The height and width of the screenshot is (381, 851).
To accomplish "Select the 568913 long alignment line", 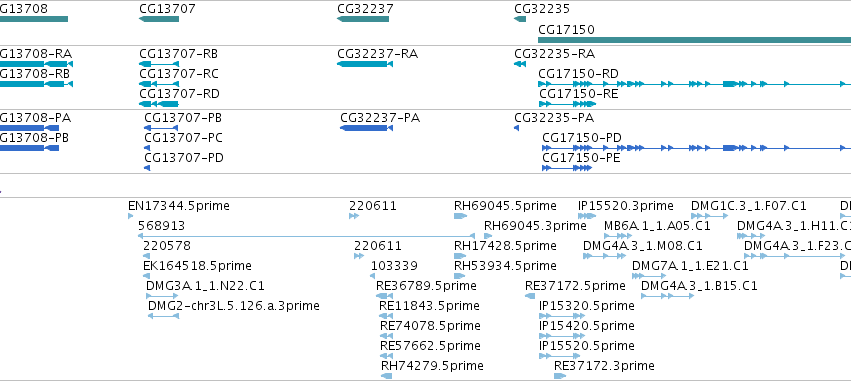I will click(307, 236).
